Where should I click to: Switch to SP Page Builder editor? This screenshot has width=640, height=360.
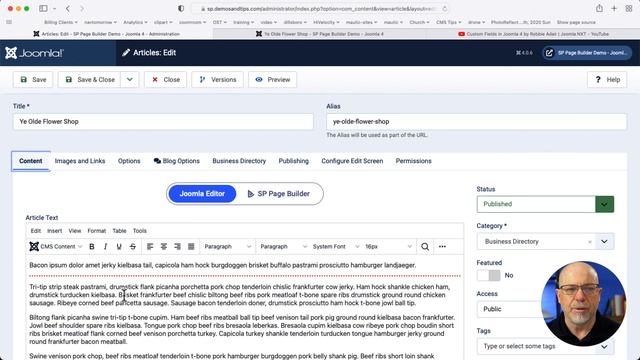(x=279, y=194)
